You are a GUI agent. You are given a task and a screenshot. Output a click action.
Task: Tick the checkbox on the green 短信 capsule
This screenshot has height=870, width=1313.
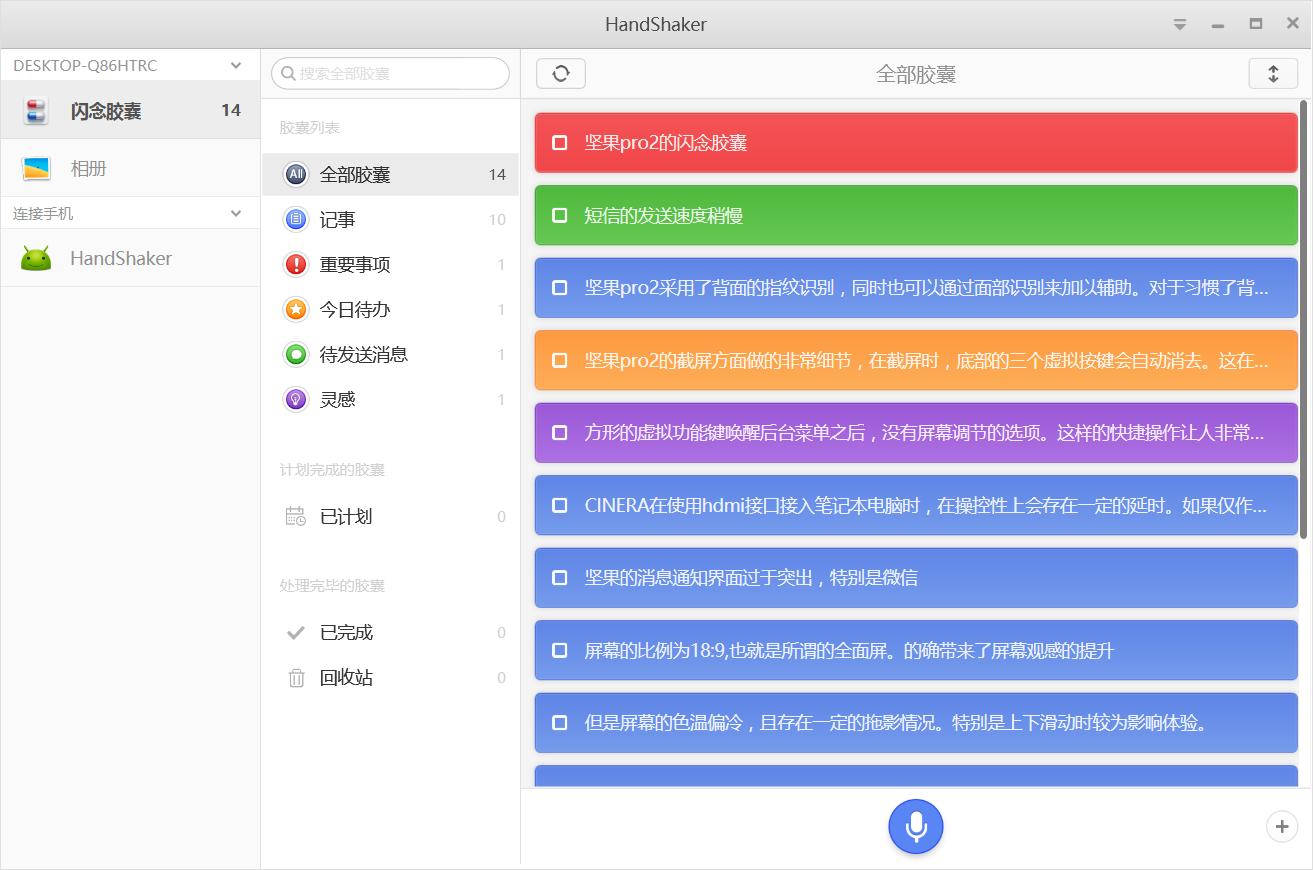pyautogui.click(x=559, y=215)
